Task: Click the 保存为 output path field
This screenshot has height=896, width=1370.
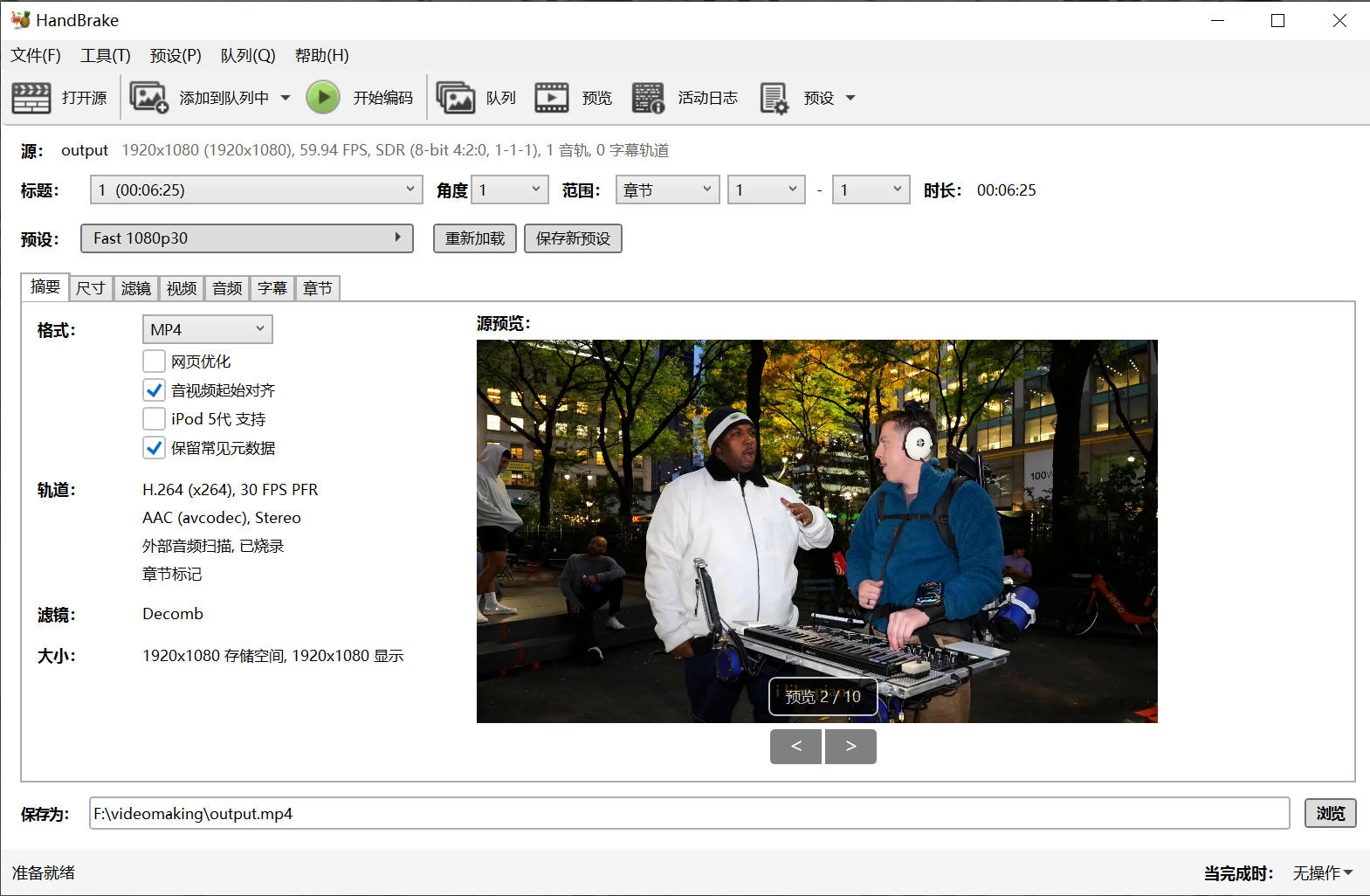Action: pyautogui.click(x=688, y=813)
